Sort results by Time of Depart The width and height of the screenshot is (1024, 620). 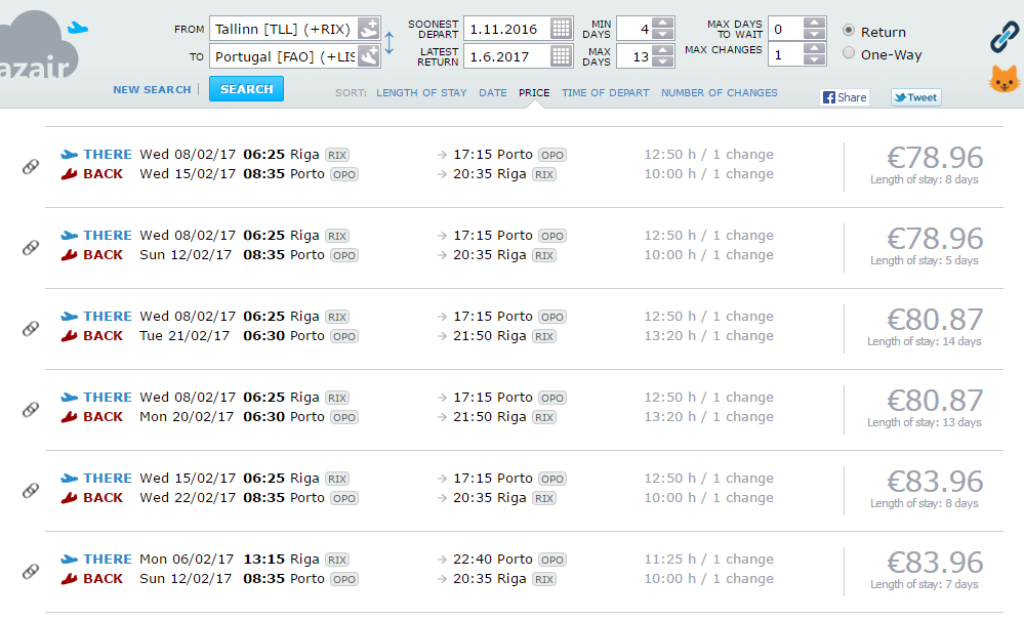(x=605, y=93)
